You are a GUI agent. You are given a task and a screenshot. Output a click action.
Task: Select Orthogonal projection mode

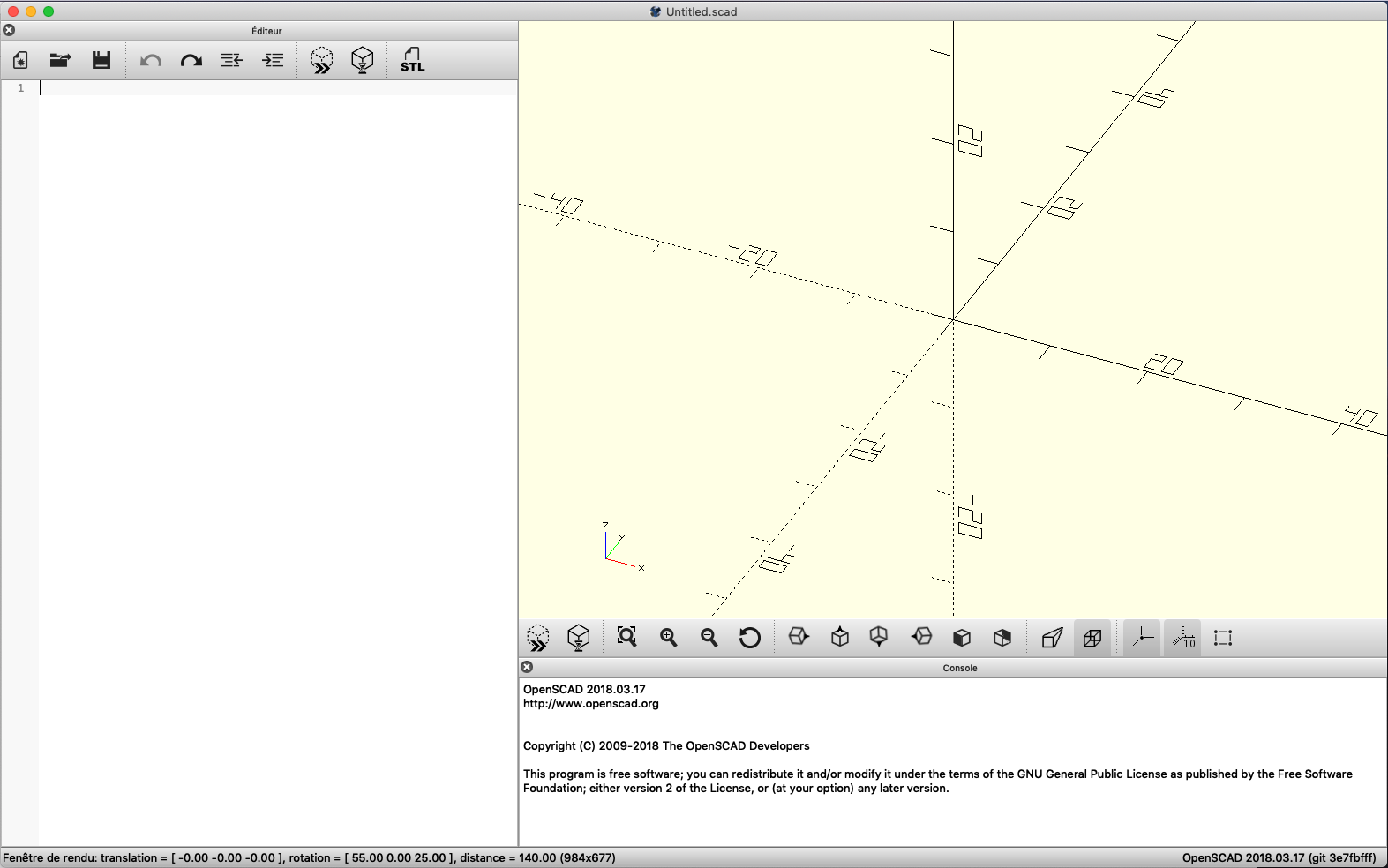pyautogui.click(x=1092, y=638)
